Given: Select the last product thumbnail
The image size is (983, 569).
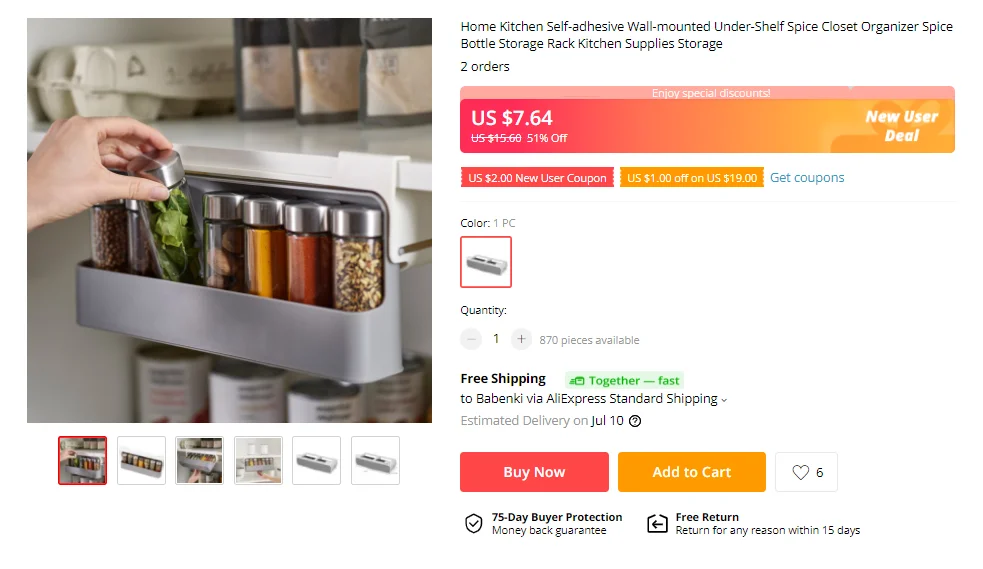Looking at the screenshot, I should (x=375, y=460).
